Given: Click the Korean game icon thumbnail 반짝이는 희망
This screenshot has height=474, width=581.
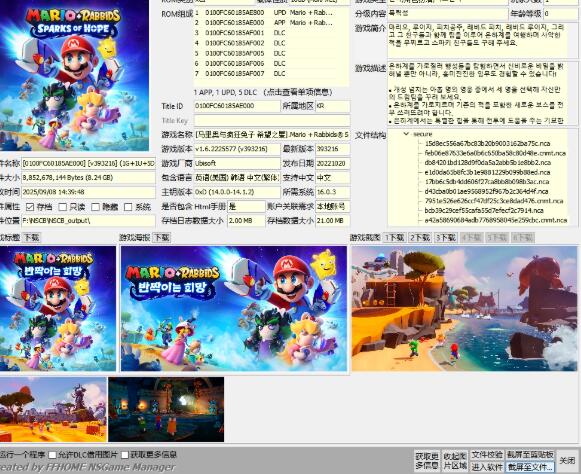Looking at the screenshot, I should [x=58, y=308].
